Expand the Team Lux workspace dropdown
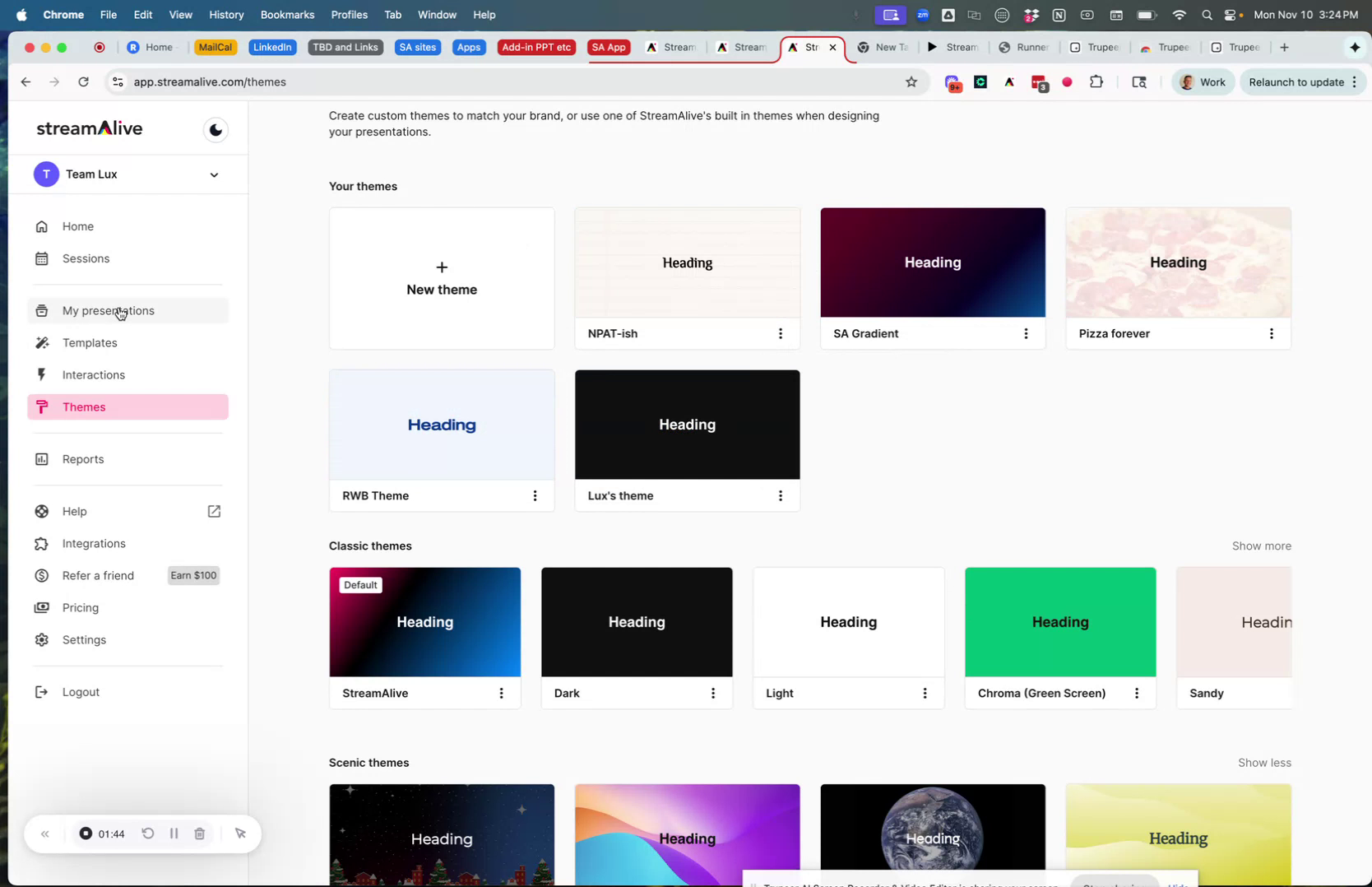1372x887 pixels. tap(213, 174)
